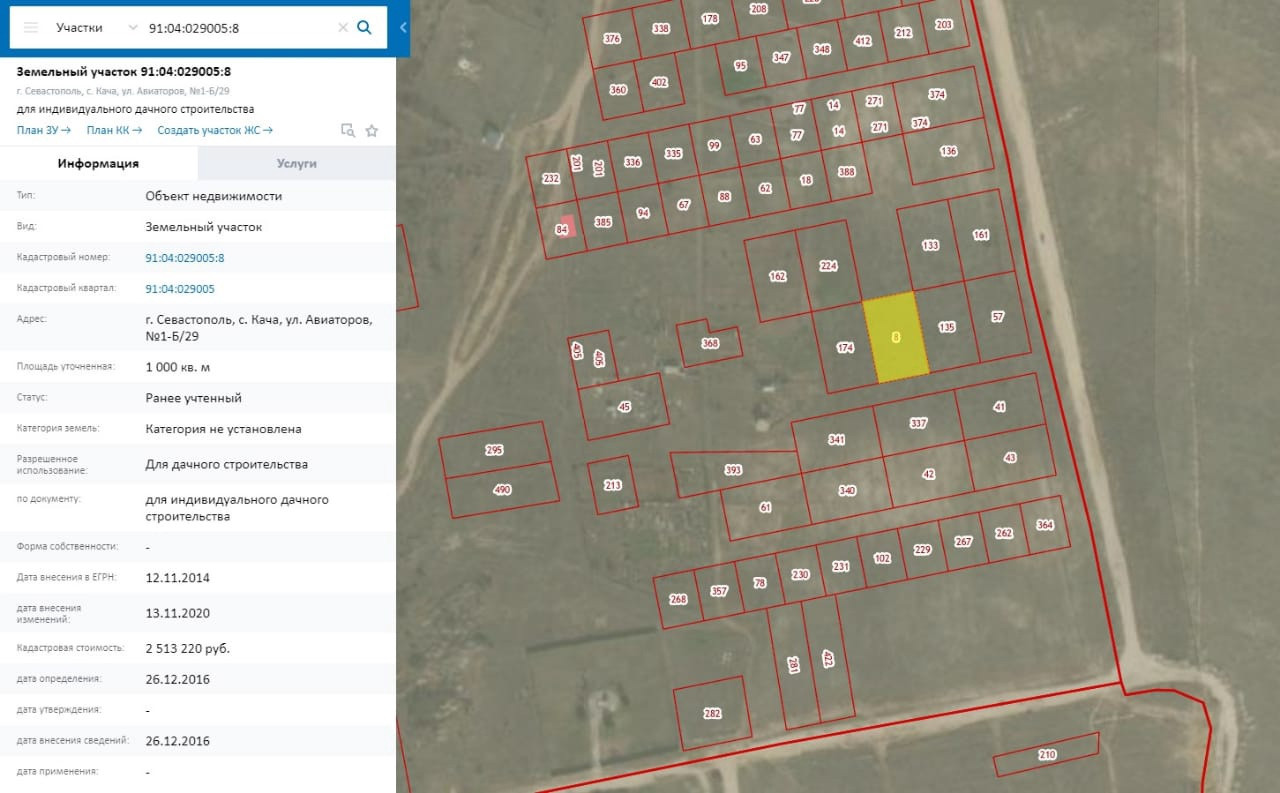Select parcel 174 on the map
This screenshot has height=793, width=1280.
pyautogui.click(x=845, y=348)
